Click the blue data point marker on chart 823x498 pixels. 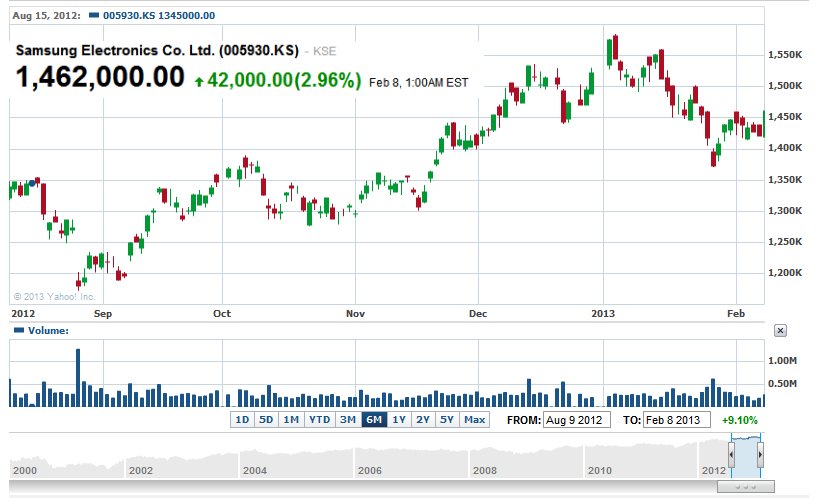point(33,183)
